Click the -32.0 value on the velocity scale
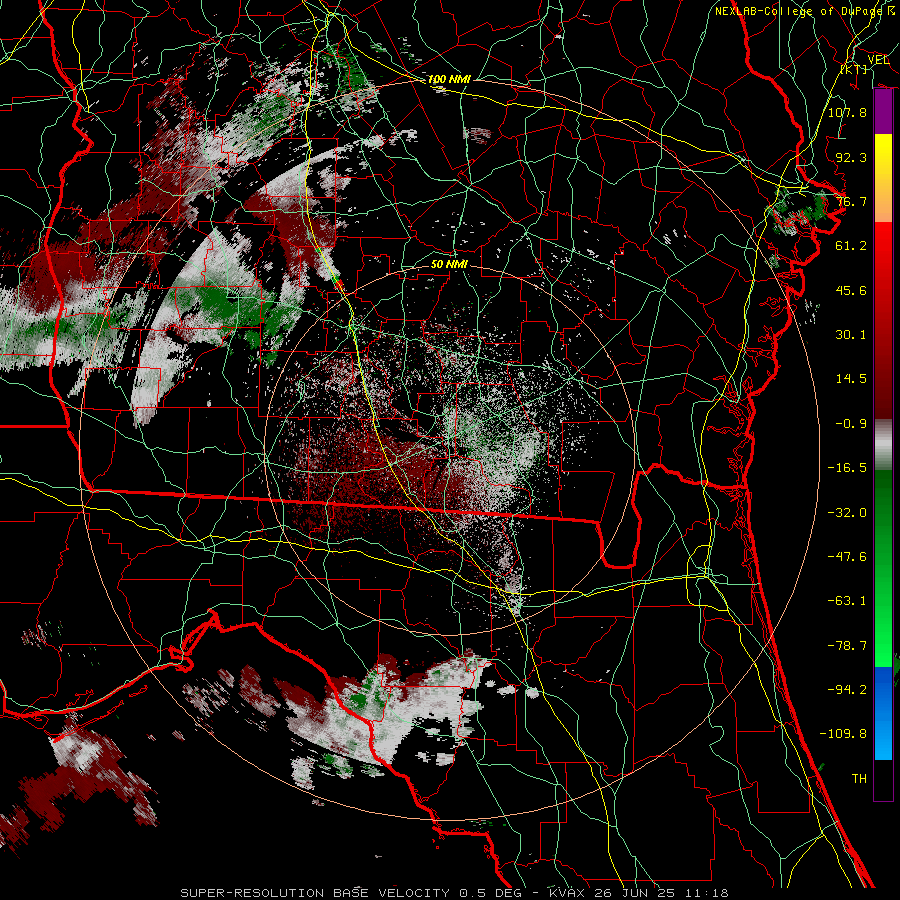Screen dimensions: 900x900 (847, 513)
